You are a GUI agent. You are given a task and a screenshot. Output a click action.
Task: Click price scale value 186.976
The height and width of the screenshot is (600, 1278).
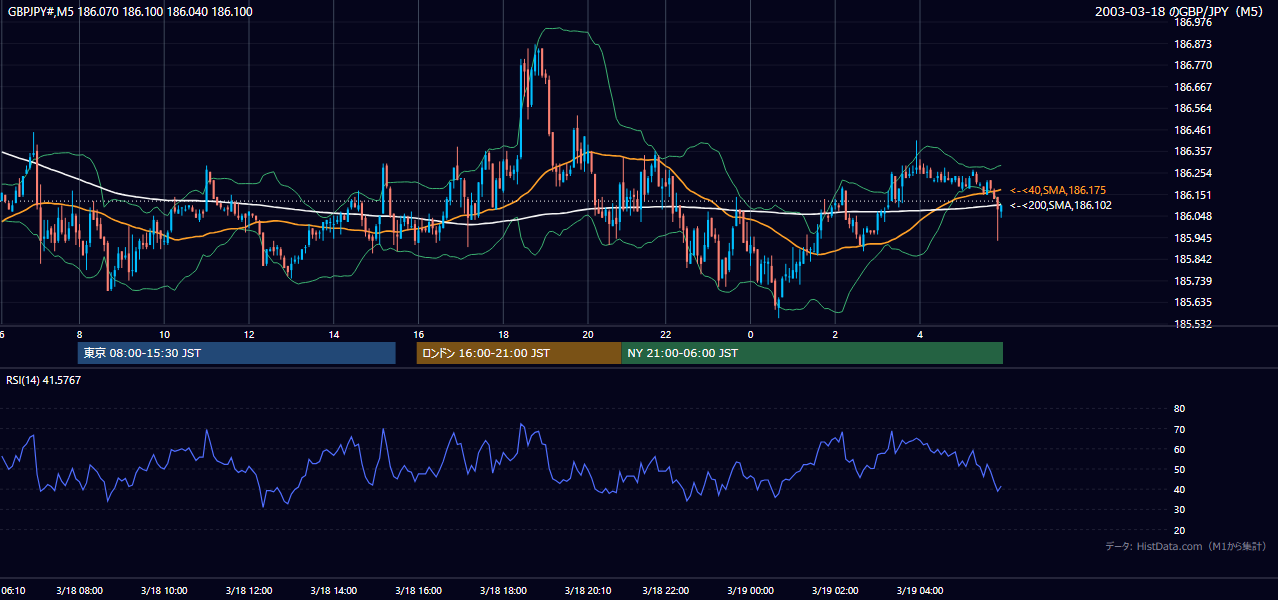point(1193,22)
